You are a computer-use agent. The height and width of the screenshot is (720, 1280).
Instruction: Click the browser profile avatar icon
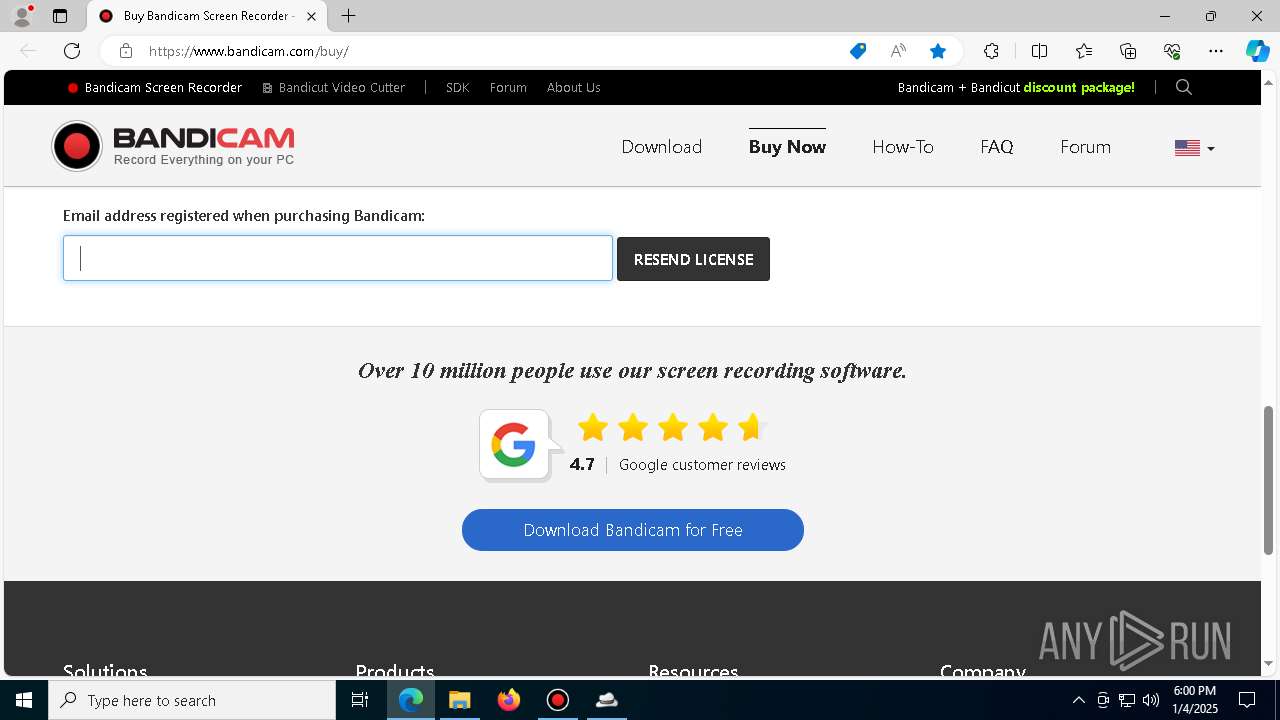(x=22, y=16)
